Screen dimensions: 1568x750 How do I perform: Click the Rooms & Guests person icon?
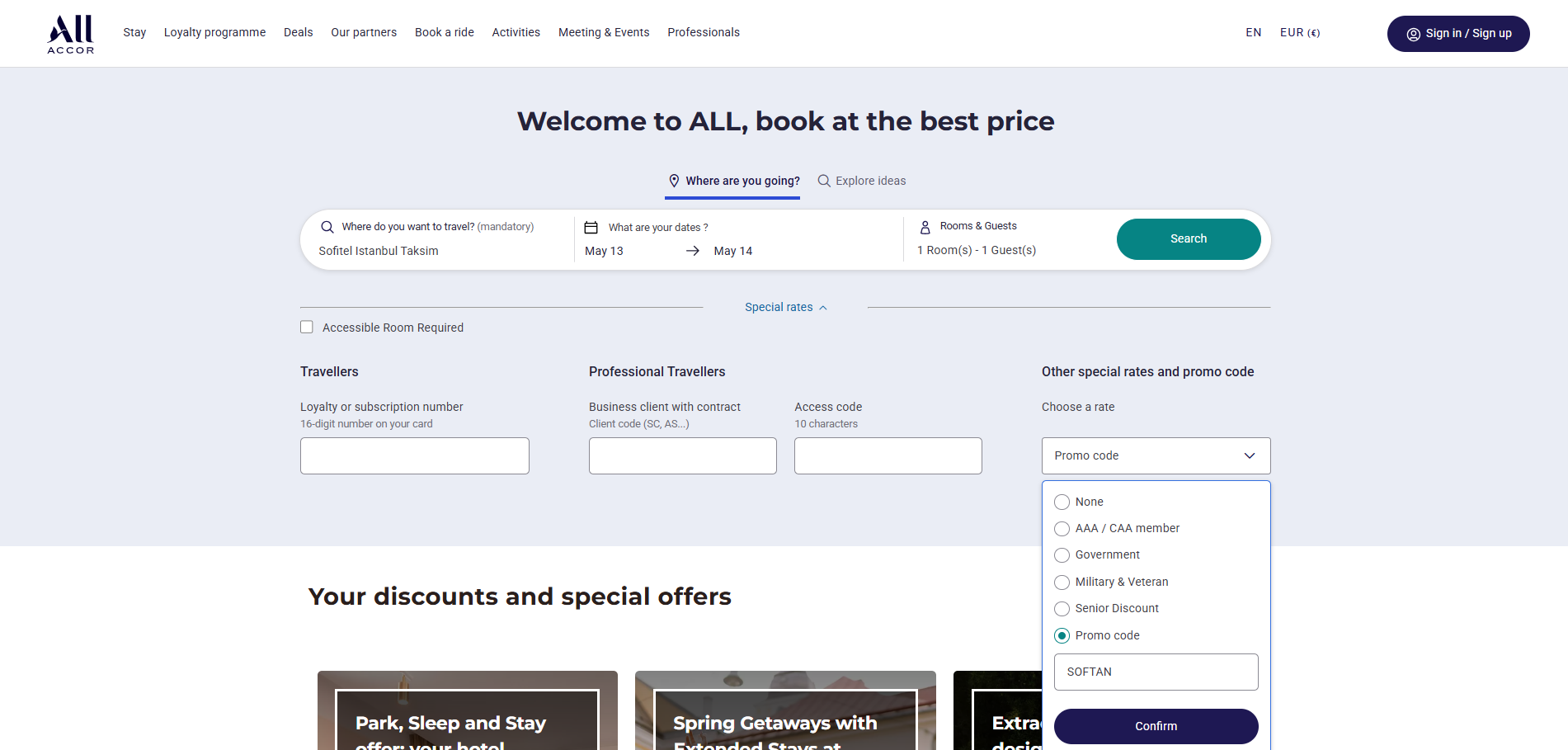click(925, 227)
